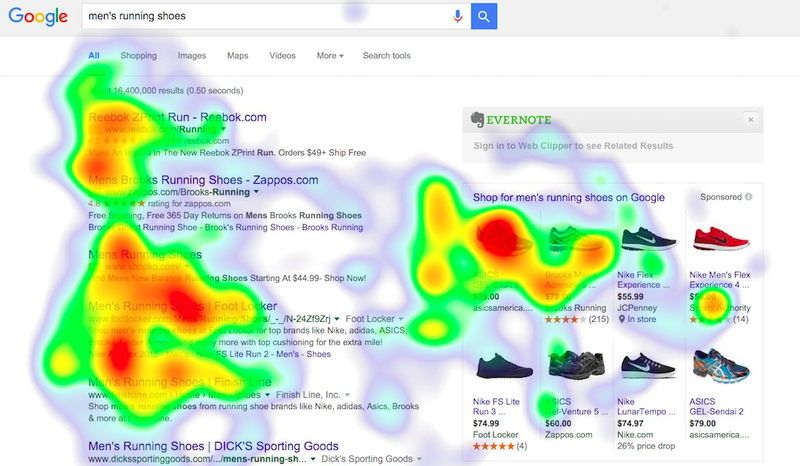
Task: Open the Google logo homepage
Action: click(x=38, y=16)
